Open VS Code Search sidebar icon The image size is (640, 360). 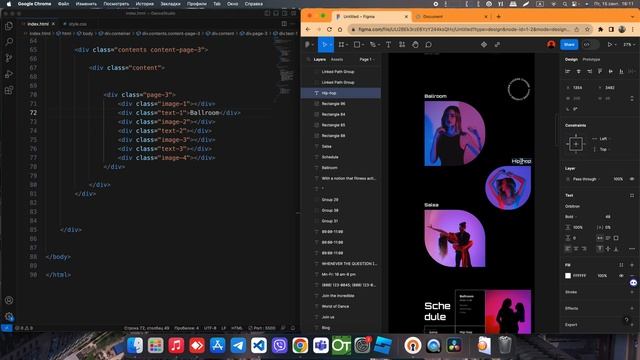click(9, 42)
